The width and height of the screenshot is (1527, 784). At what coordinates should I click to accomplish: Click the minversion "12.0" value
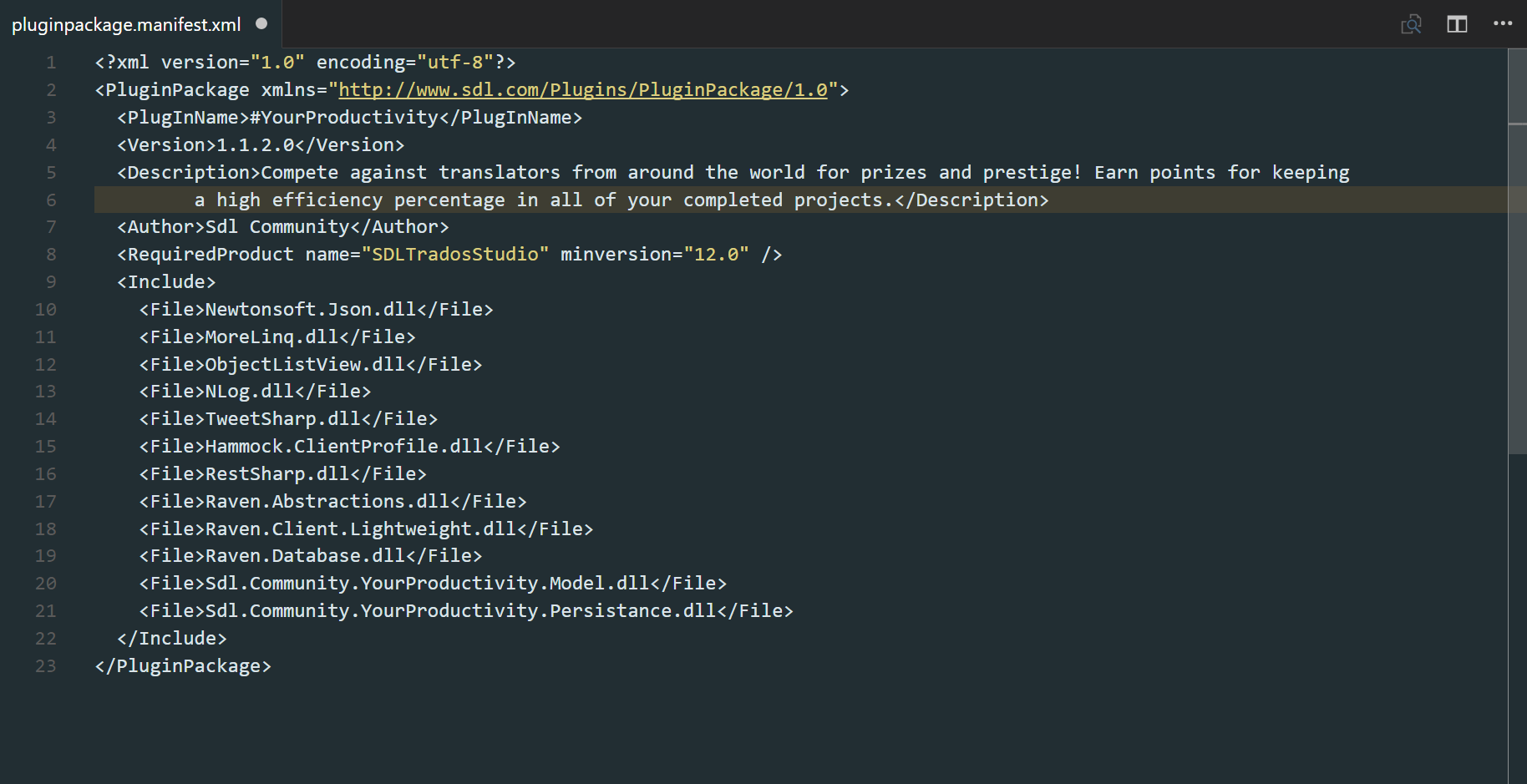click(x=716, y=255)
